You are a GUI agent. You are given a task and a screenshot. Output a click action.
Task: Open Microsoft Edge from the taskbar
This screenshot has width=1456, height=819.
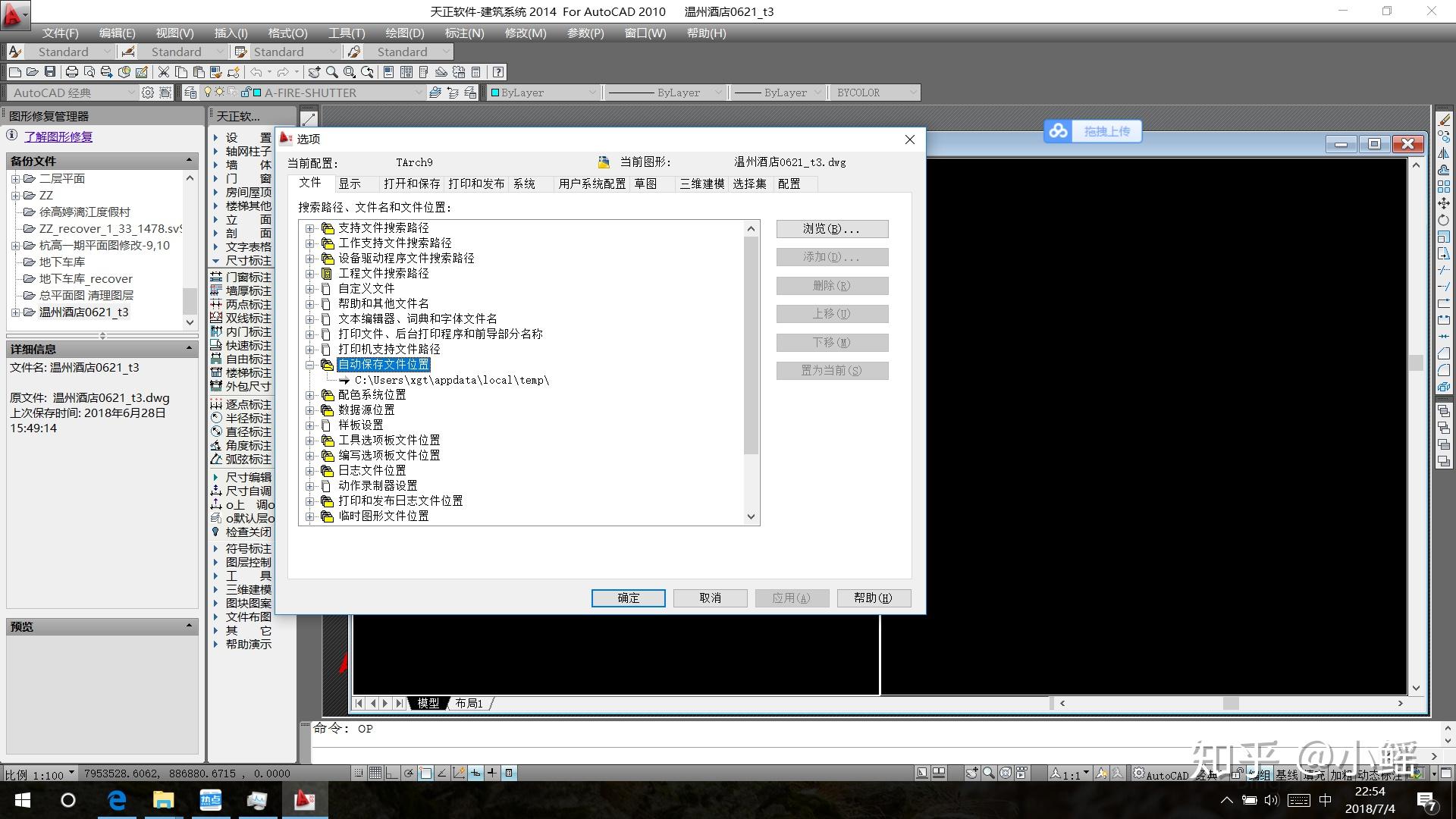pyautogui.click(x=117, y=800)
